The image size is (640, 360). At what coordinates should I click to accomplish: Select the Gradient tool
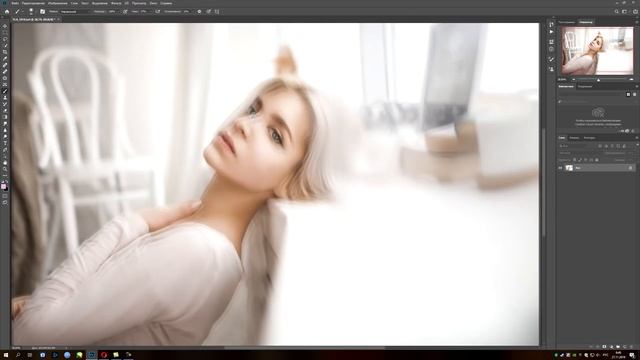(5, 117)
